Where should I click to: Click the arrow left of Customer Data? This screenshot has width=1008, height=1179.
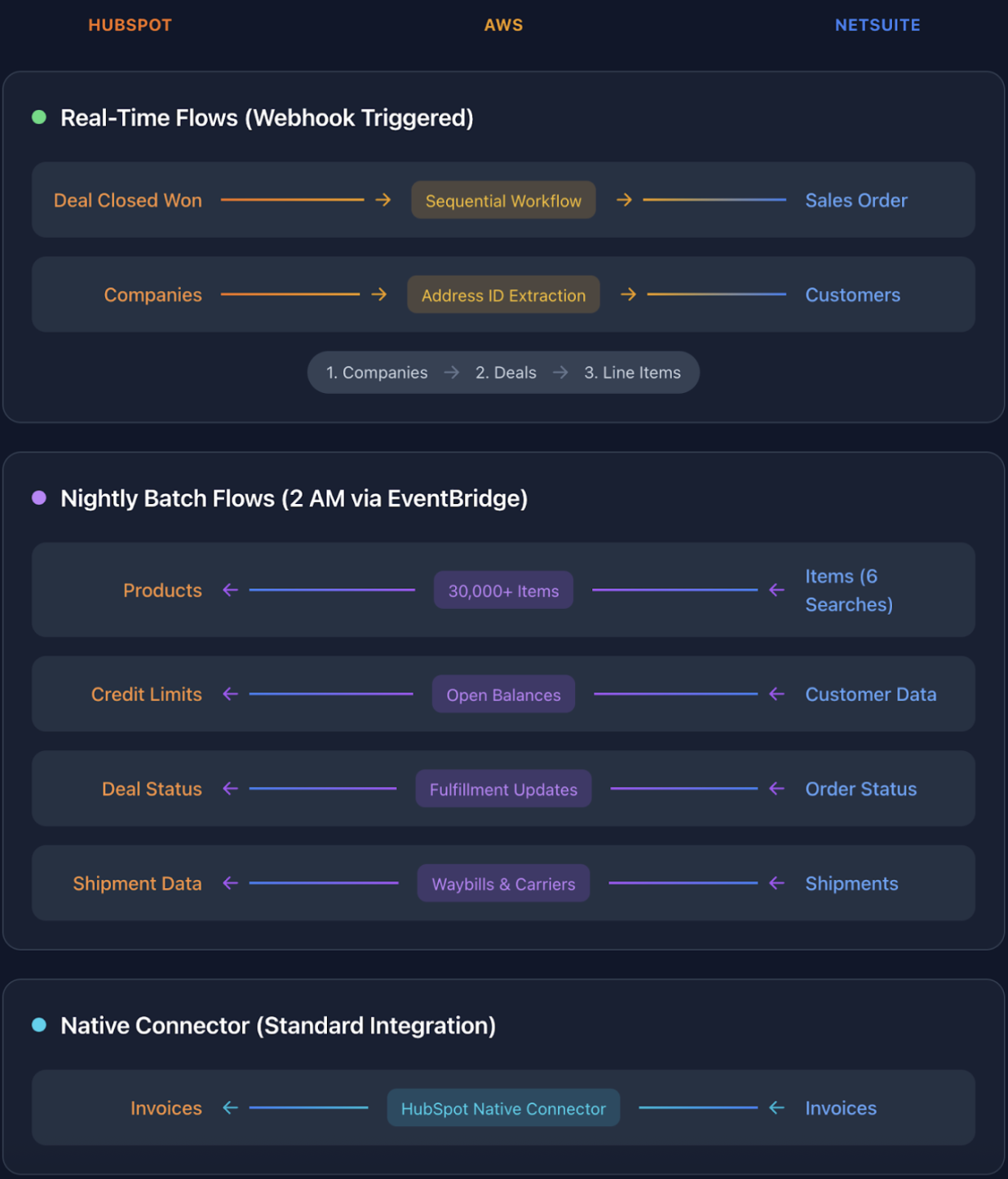pyautogui.click(x=776, y=694)
